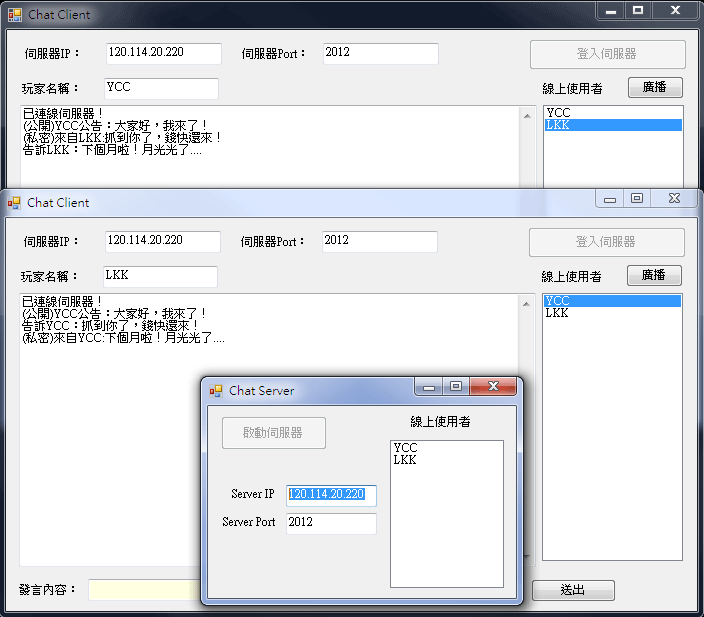
Task: Close the back Chat Client window (YCC)
Action: tap(675, 10)
